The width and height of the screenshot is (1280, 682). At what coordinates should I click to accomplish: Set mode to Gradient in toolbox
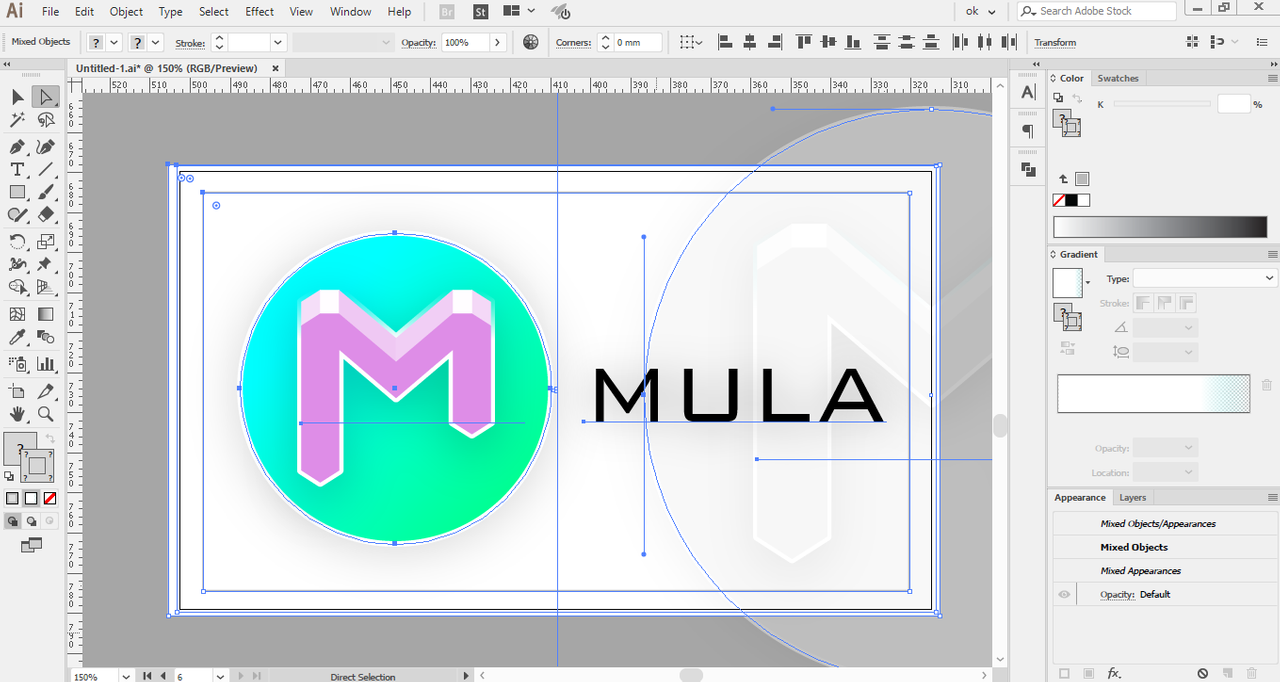[31, 498]
